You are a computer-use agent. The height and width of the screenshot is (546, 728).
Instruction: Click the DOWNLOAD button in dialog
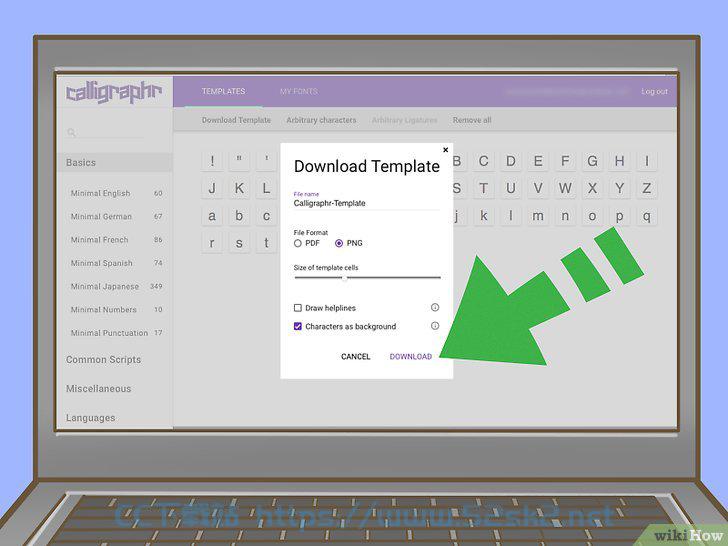411,357
